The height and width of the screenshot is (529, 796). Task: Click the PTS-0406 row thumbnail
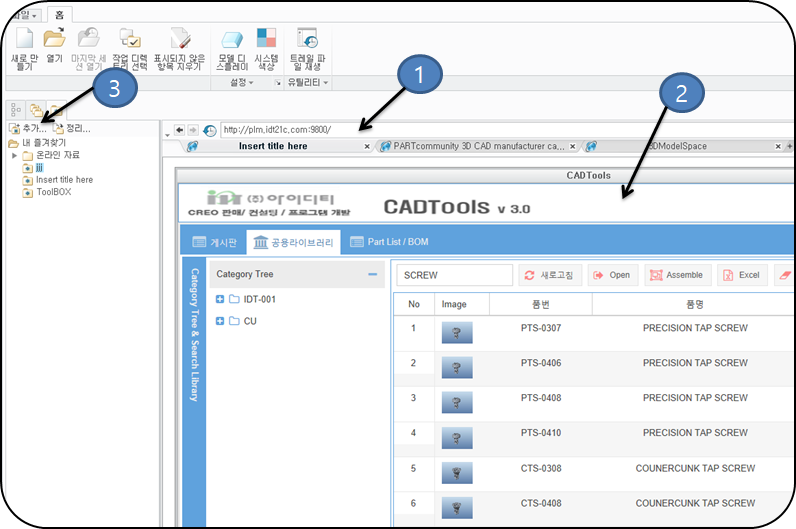(457, 368)
